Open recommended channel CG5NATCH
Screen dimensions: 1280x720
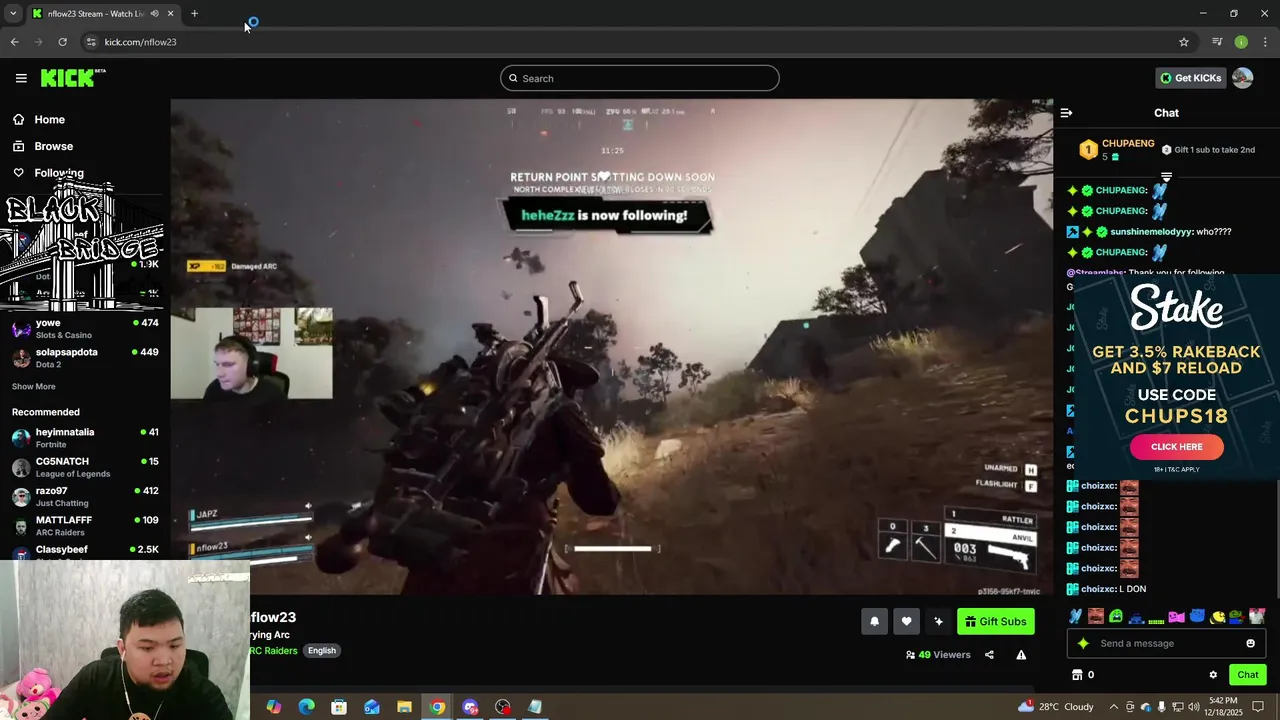(x=85, y=467)
